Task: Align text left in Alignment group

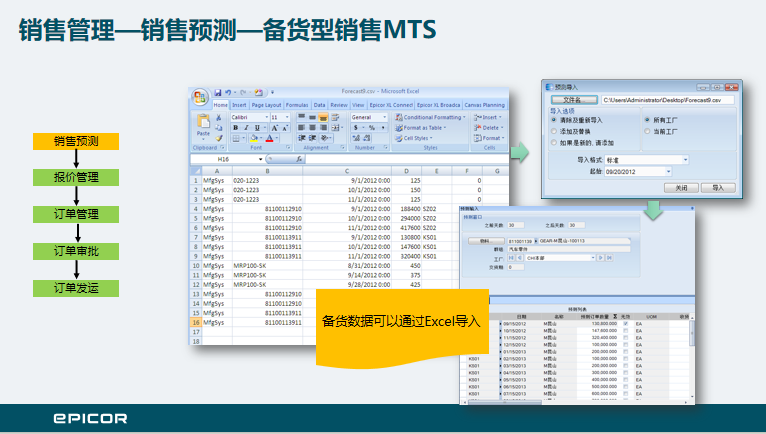Action: pyautogui.click(x=301, y=128)
